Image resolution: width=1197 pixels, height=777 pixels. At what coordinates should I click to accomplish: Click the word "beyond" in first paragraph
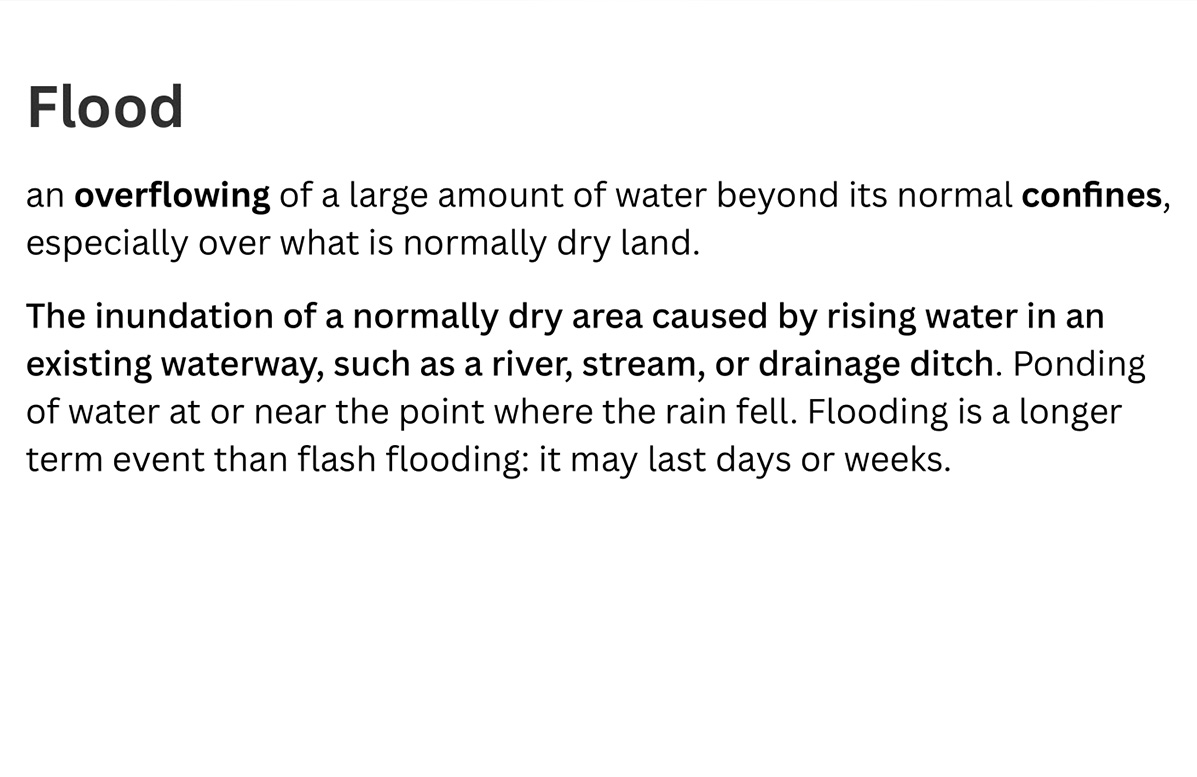tap(777, 196)
